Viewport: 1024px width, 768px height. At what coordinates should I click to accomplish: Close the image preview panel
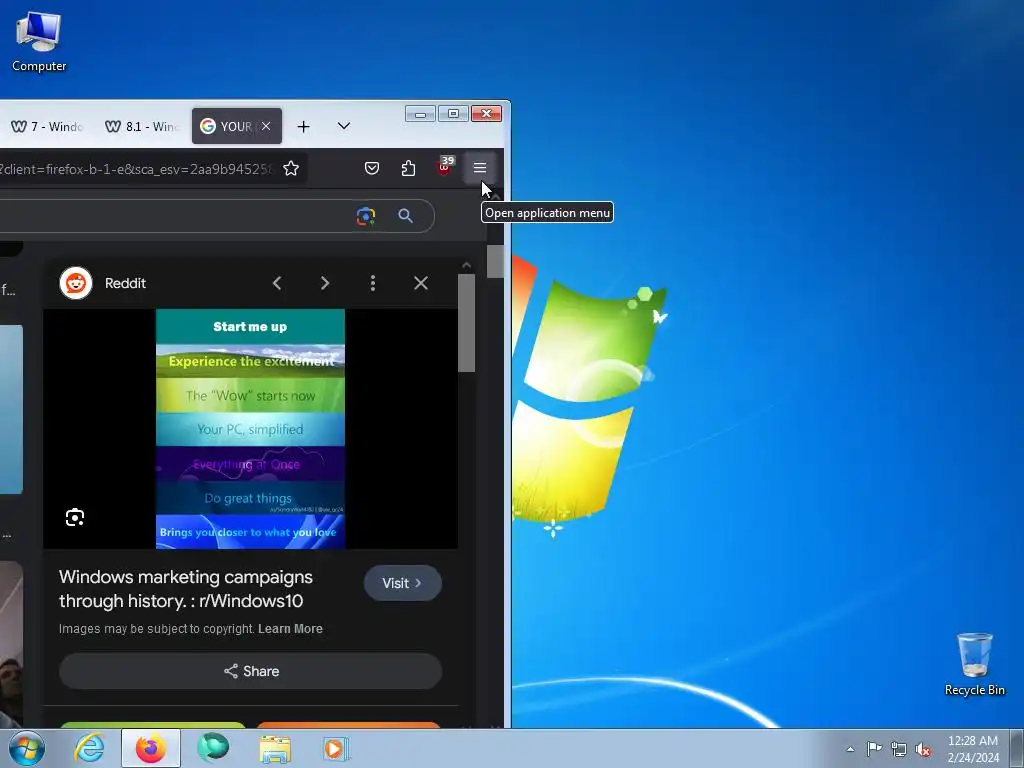click(x=421, y=283)
